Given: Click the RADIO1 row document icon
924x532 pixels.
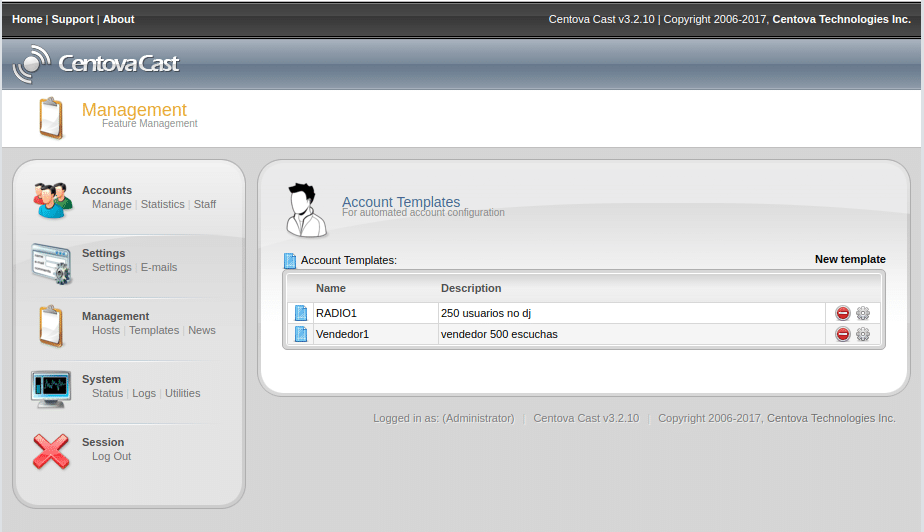Looking at the screenshot, I should [x=301, y=313].
